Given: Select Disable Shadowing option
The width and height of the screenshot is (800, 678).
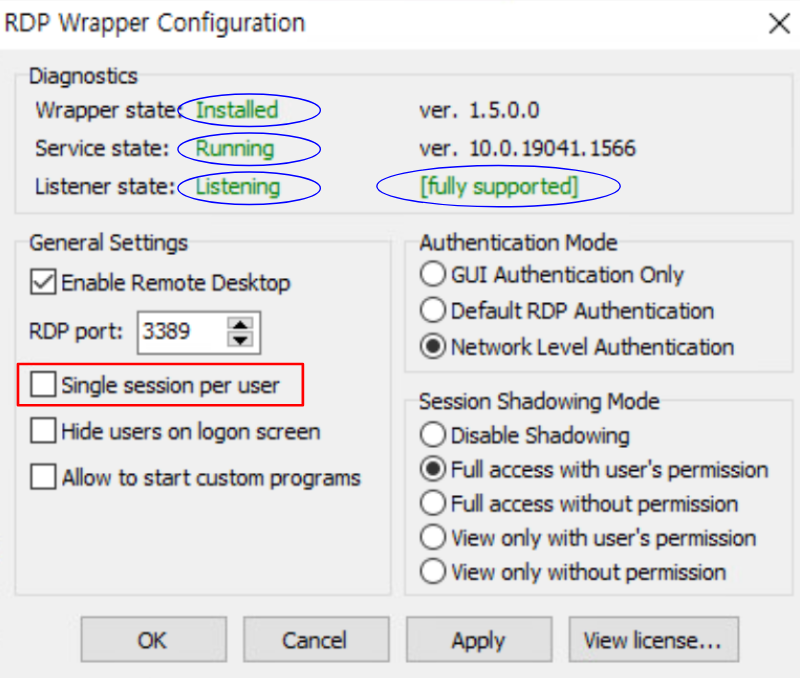Looking at the screenshot, I should [x=433, y=435].
